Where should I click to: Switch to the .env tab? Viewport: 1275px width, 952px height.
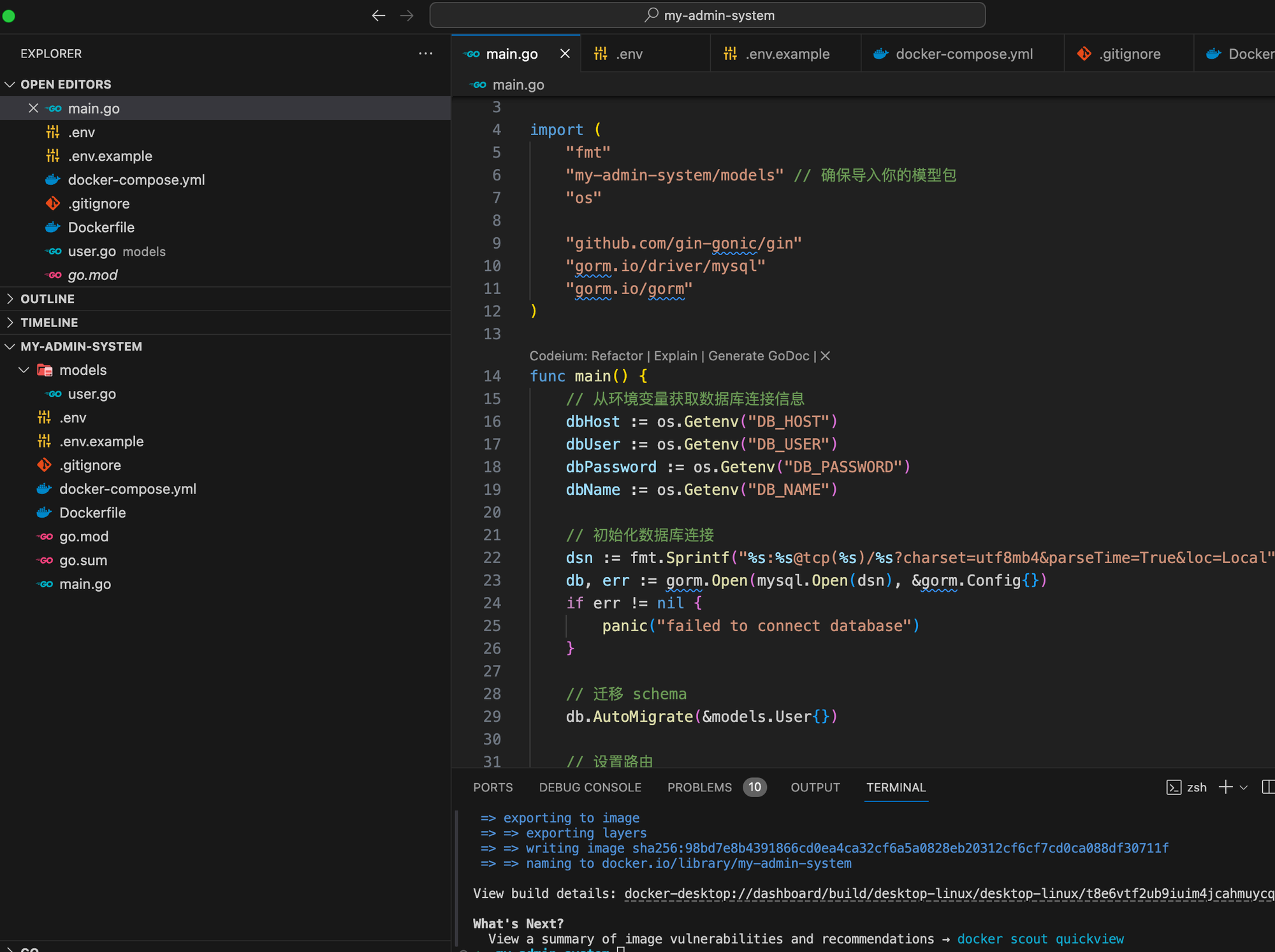[x=645, y=54]
